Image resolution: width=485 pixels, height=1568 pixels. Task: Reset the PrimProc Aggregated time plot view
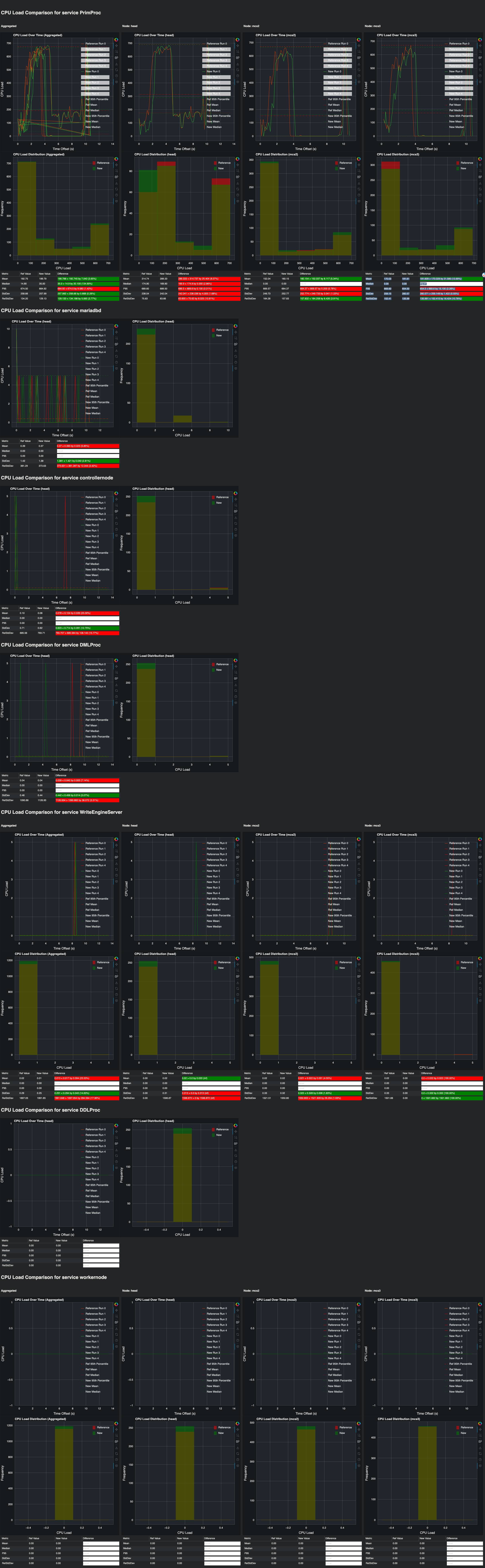point(116,70)
